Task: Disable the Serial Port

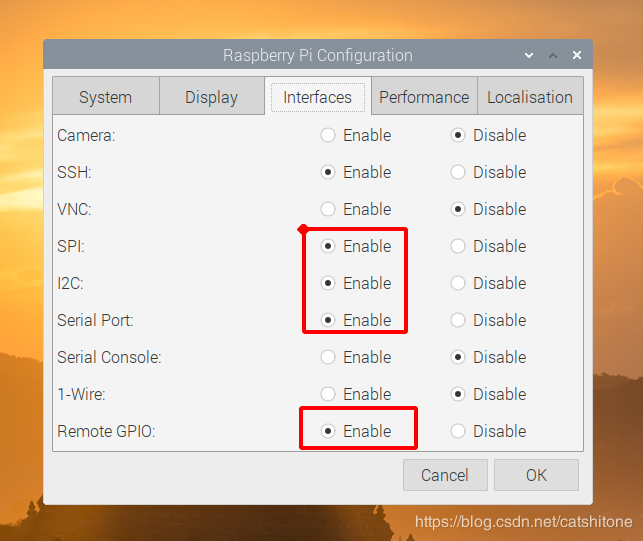Action: [458, 320]
